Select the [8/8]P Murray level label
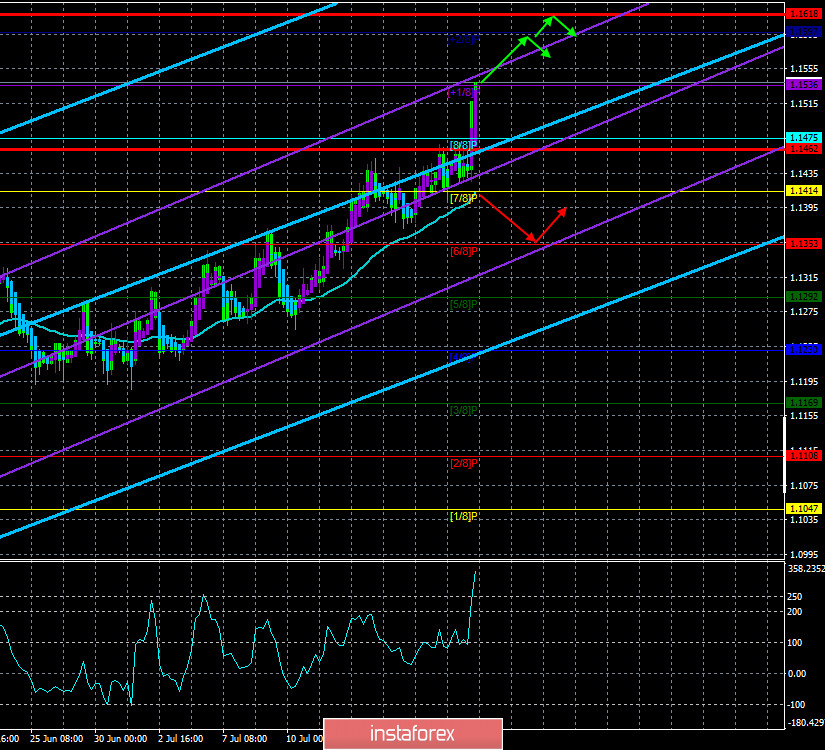 click(x=461, y=145)
